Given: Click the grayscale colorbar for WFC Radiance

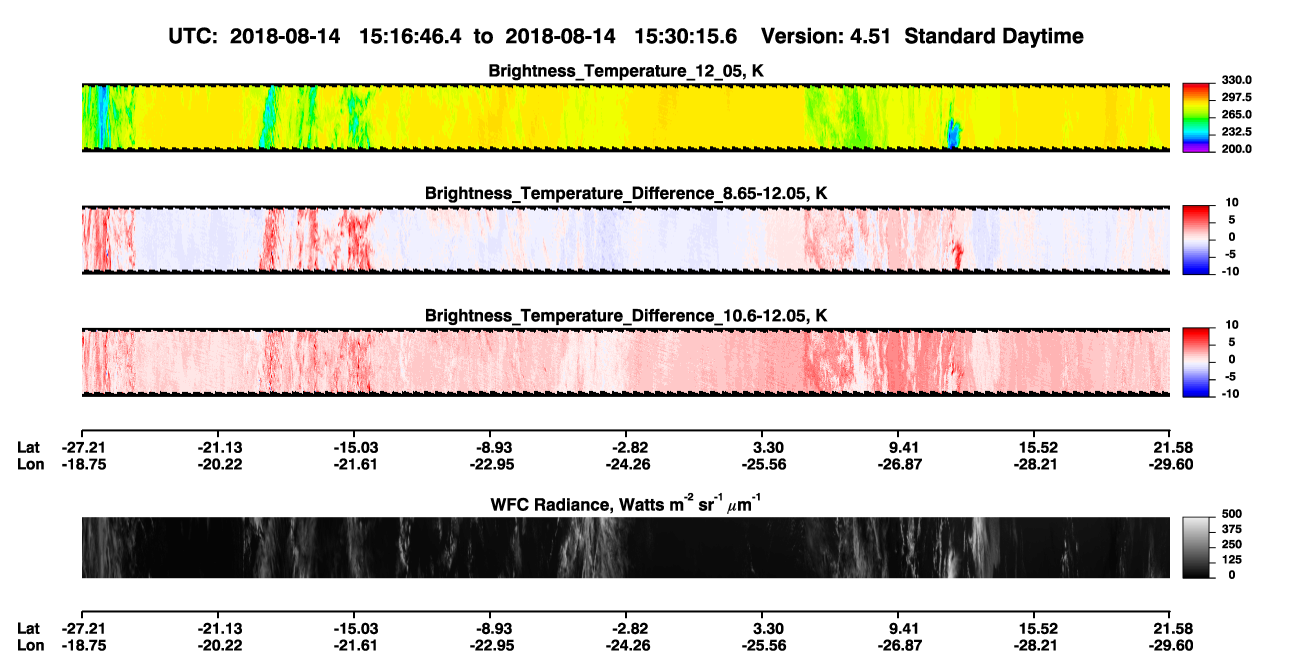Looking at the screenshot, I should pos(1196,547).
